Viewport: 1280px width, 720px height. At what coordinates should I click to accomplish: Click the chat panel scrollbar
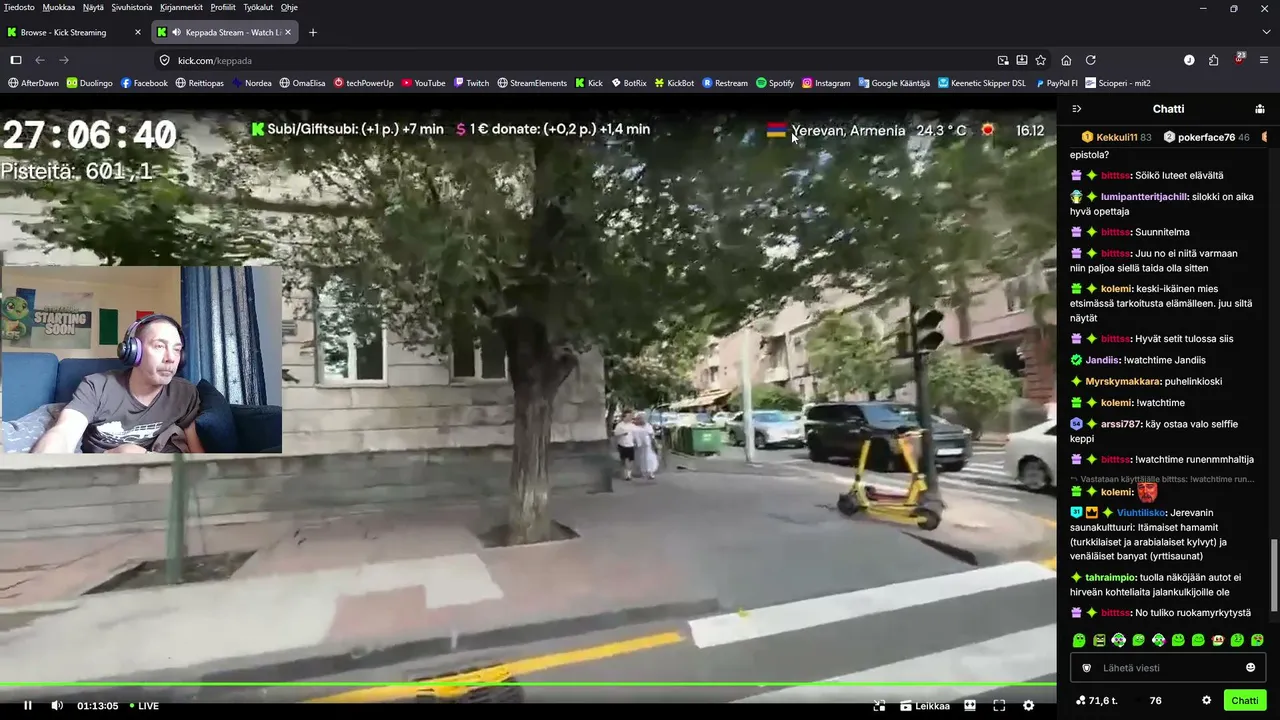1274,574
